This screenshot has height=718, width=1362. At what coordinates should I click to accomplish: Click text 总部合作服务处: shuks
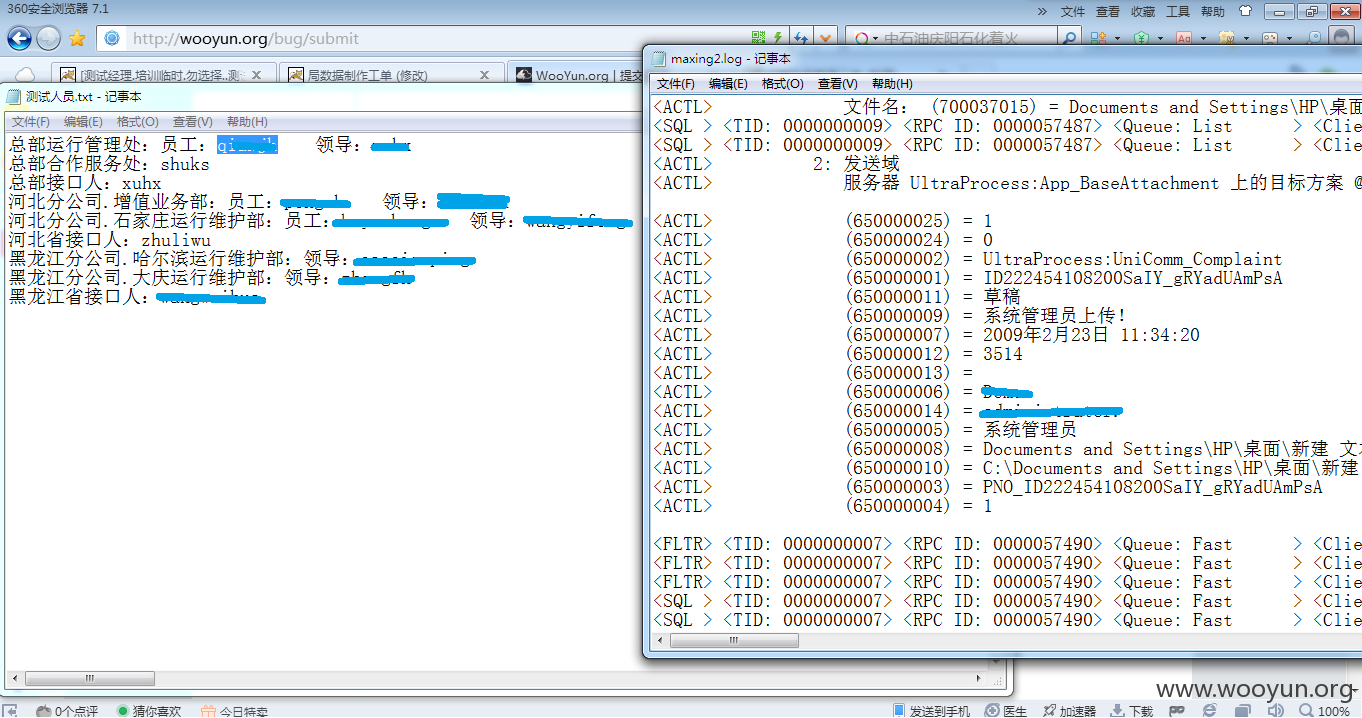(109, 164)
